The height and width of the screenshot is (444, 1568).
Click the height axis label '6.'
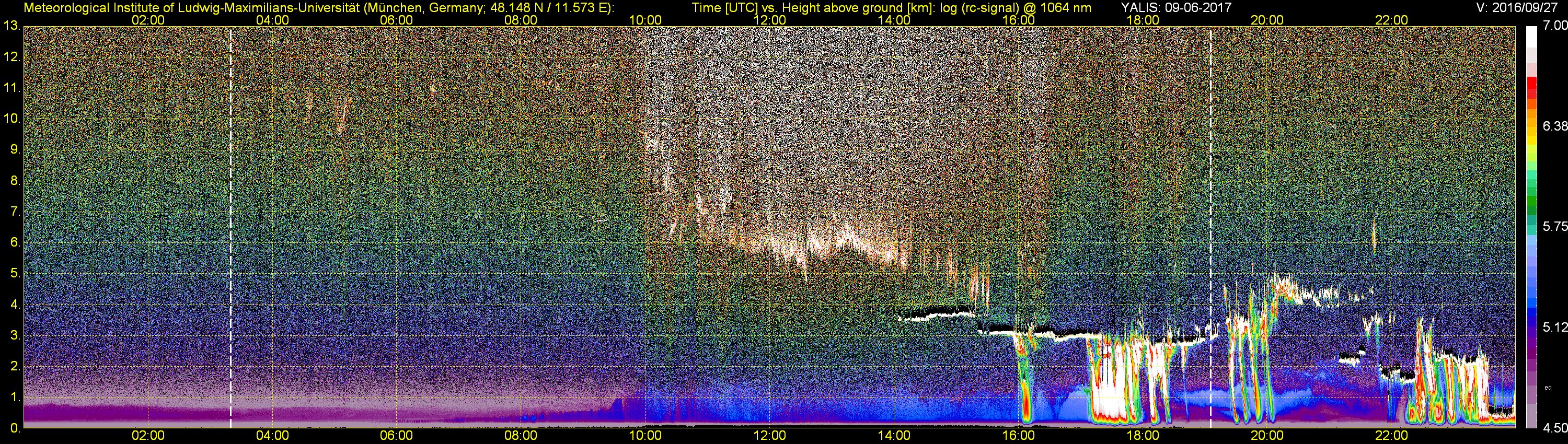pos(15,243)
